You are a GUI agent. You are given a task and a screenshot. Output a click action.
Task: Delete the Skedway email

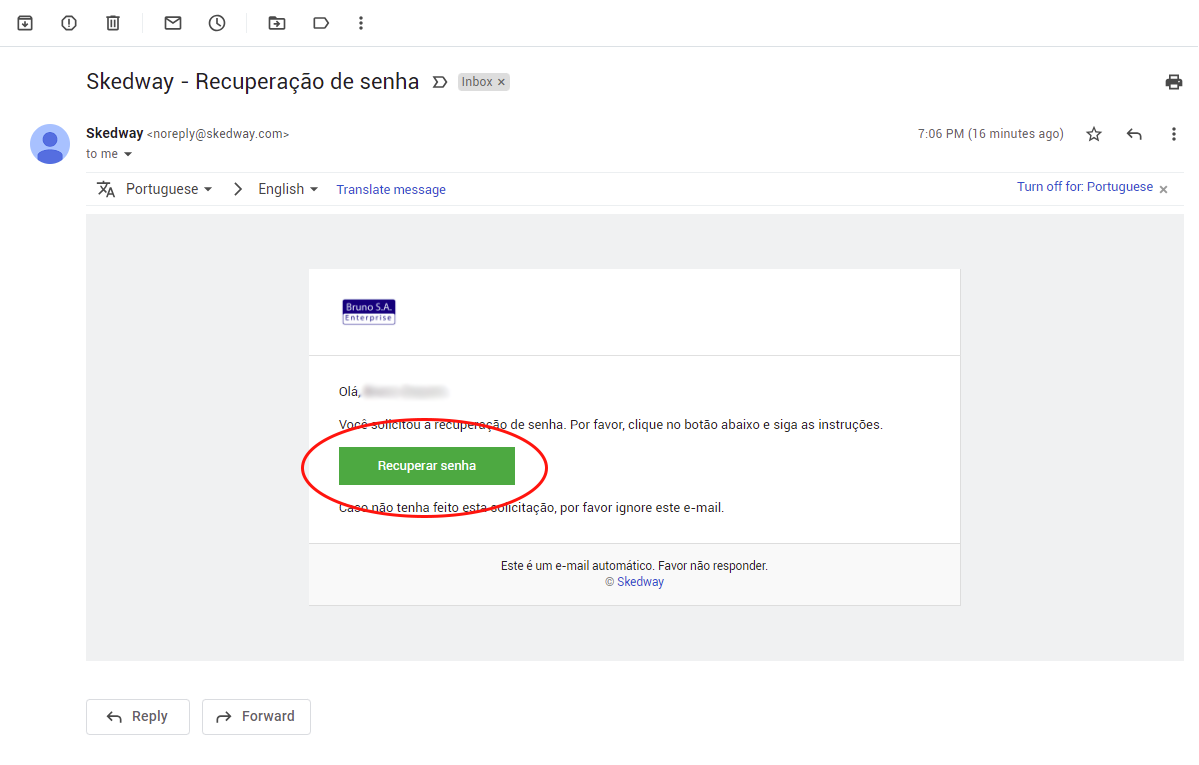click(112, 22)
